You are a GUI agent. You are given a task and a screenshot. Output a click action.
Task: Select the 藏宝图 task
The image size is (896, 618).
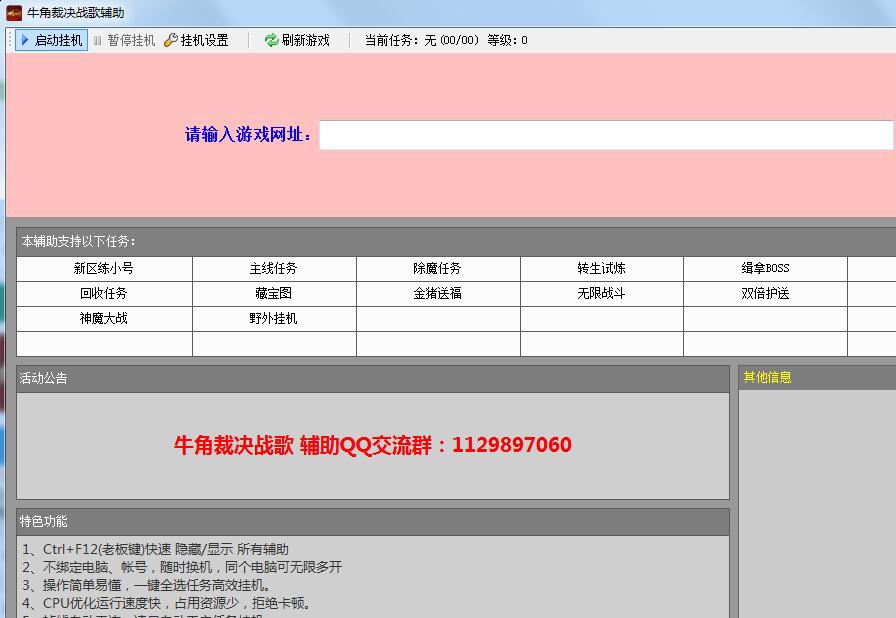click(x=275, y=295)
